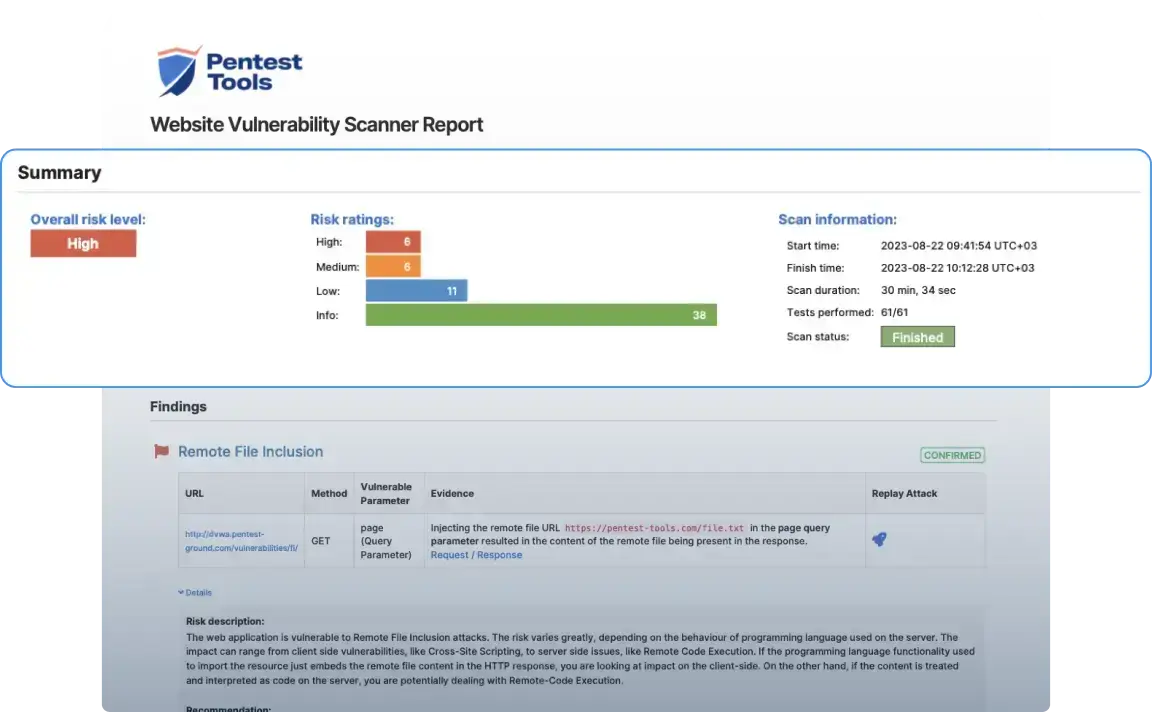Click the chevron next to Details
1152x712 pixels.
pos(181,592)
